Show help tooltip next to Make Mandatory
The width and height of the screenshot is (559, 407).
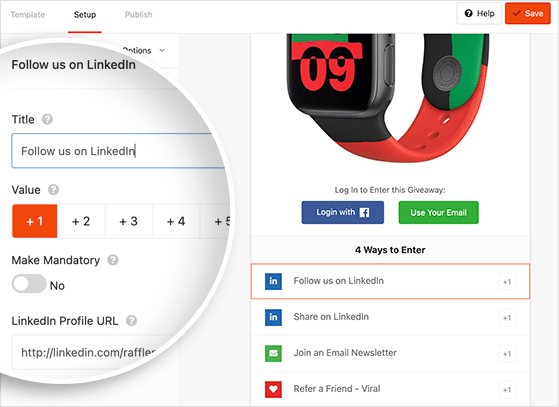(113, 260)
